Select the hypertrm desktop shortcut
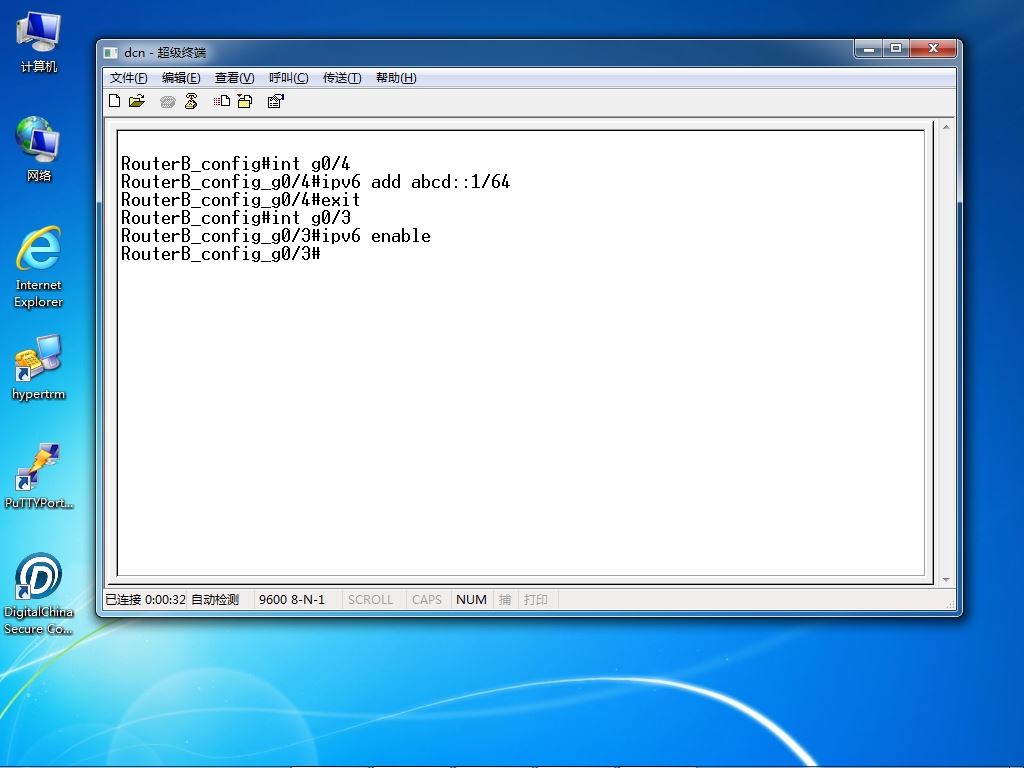 [39, 368]
